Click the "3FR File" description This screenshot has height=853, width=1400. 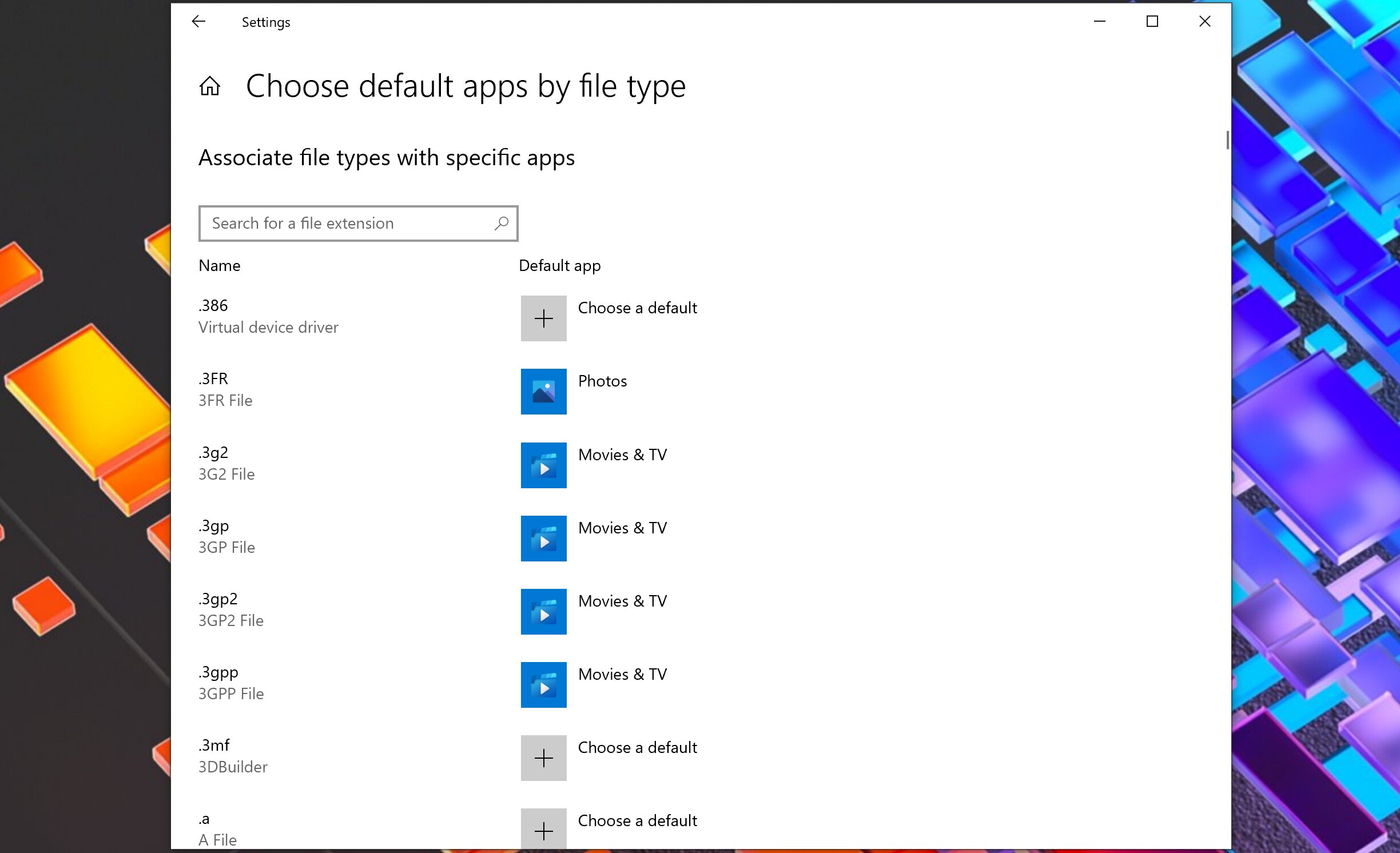click(225, 400)
